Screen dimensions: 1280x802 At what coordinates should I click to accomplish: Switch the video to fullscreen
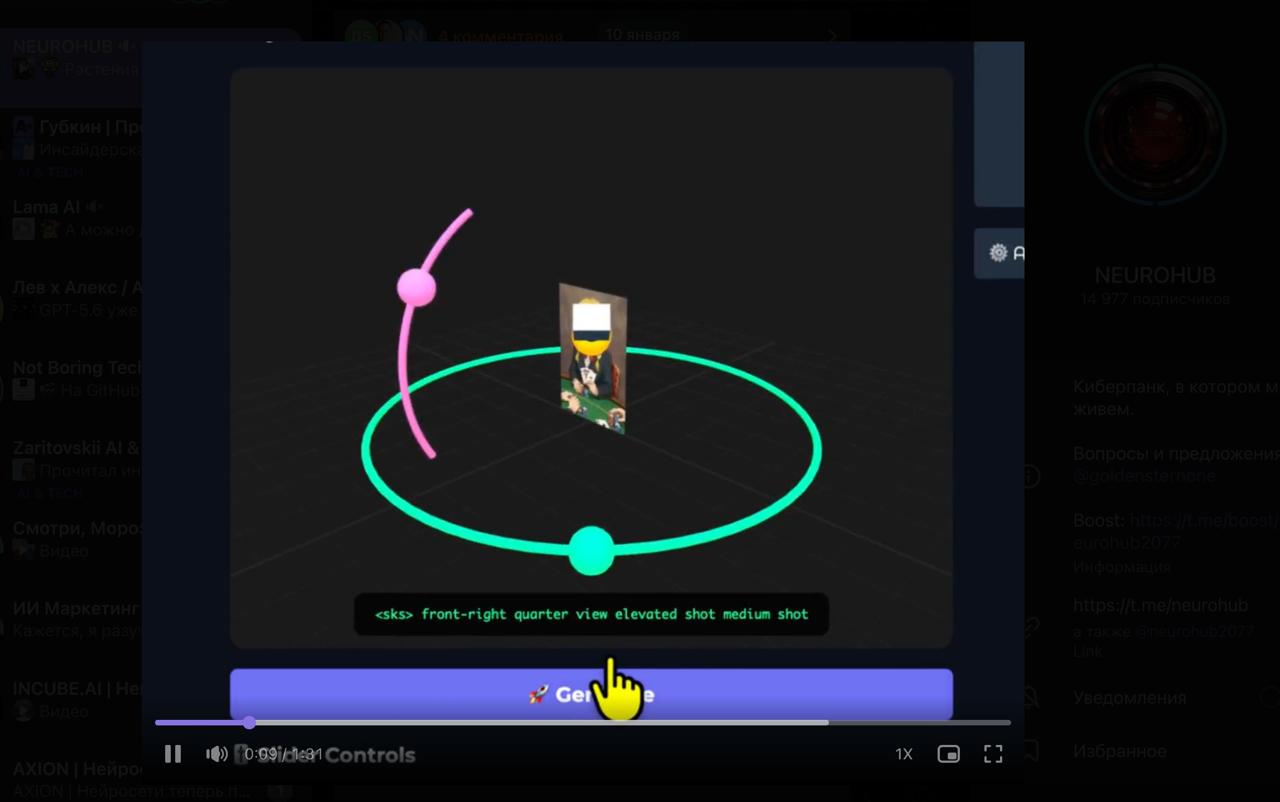coord(993,754)
